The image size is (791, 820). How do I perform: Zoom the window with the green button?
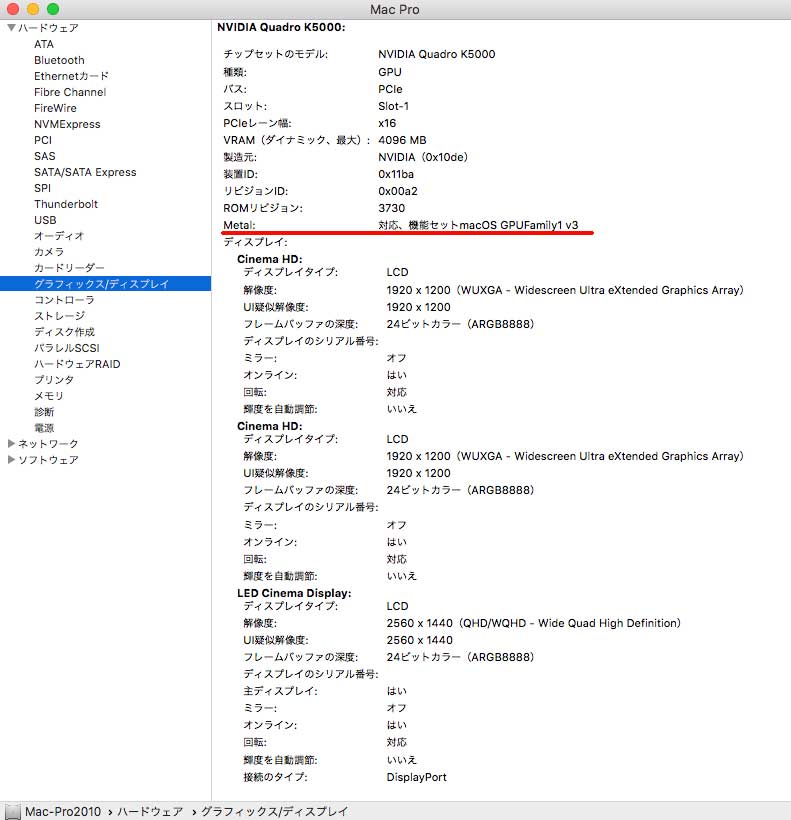coord(53,9)
